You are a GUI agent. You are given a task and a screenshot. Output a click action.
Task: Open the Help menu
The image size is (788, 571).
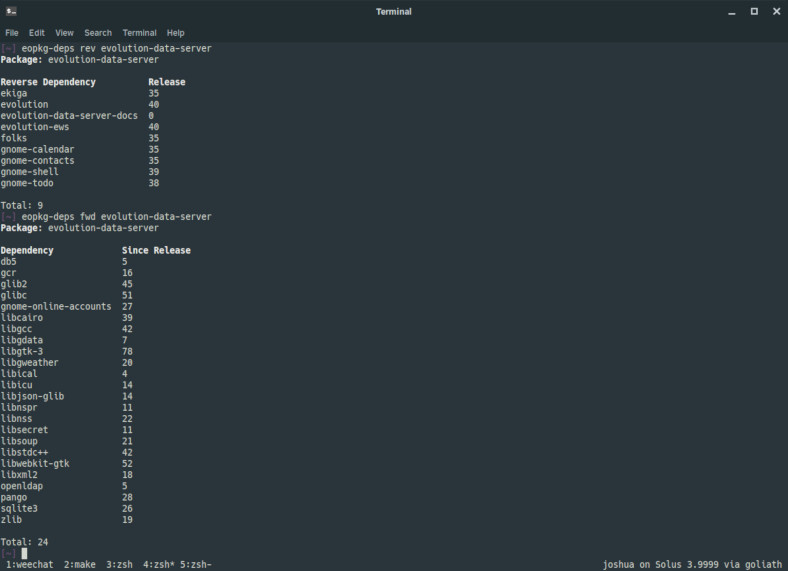(x=176, y=33)
